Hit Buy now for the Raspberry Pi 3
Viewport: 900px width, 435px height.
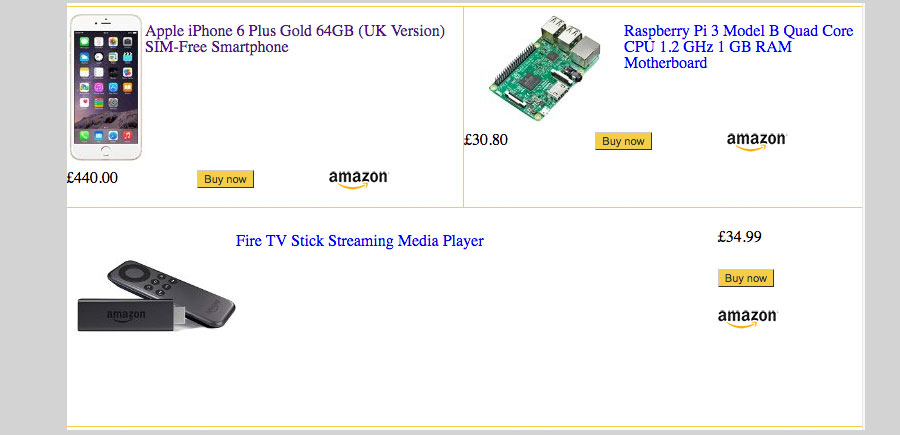[x=623, y=141]
